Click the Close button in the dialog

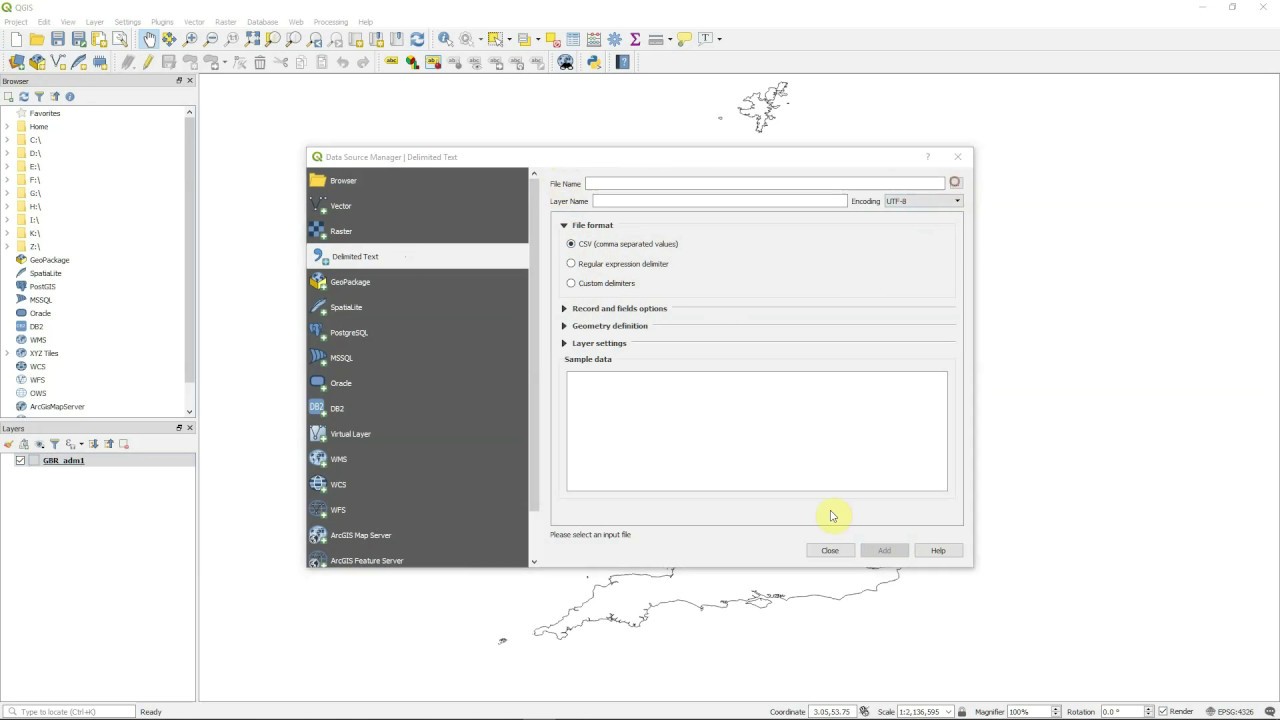click(830, 551)
